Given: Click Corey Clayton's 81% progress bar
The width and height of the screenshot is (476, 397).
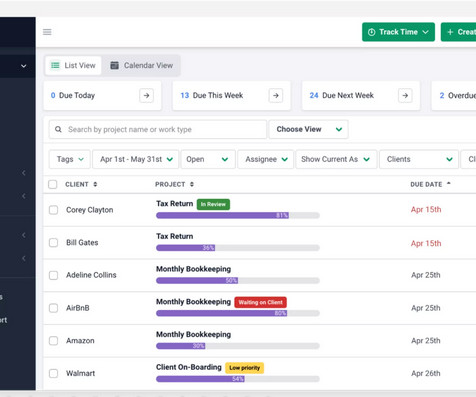Looking at the screenshot, I should 238,215.
